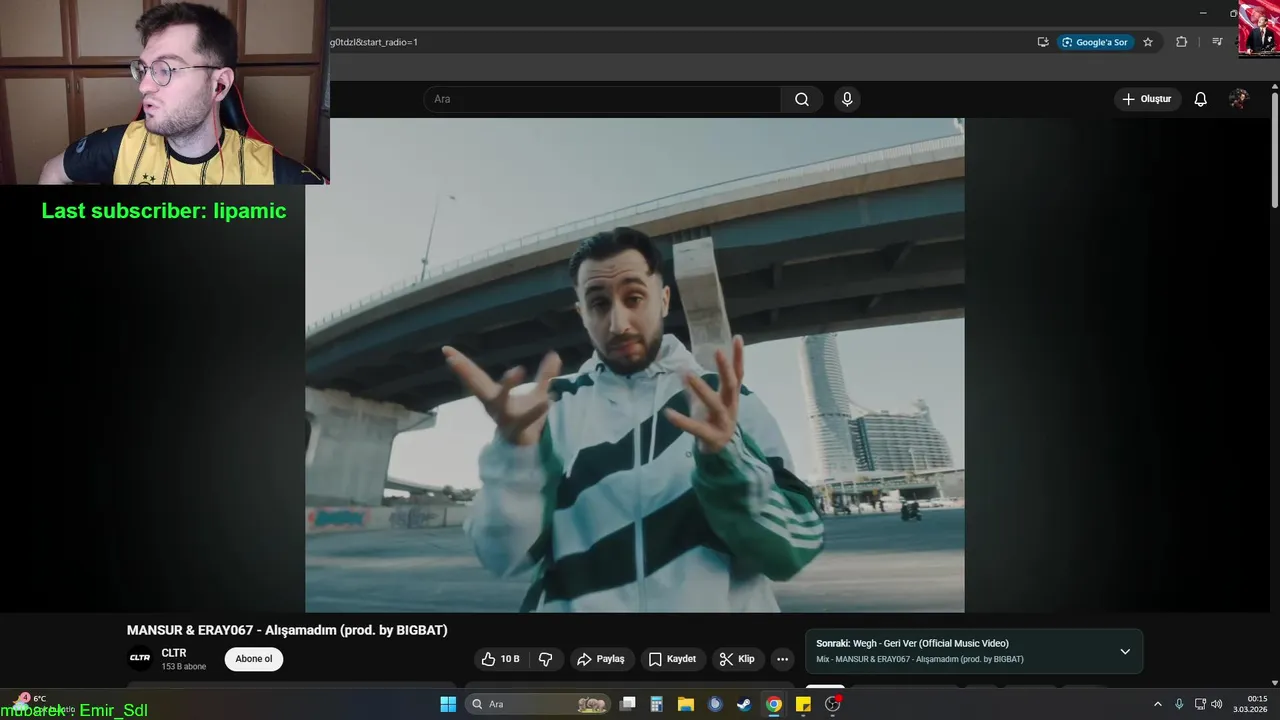This screenshot has width=1280, height=720.
Task: Switch to Chrome on the taskbar
Action: [x=774, y=704]
